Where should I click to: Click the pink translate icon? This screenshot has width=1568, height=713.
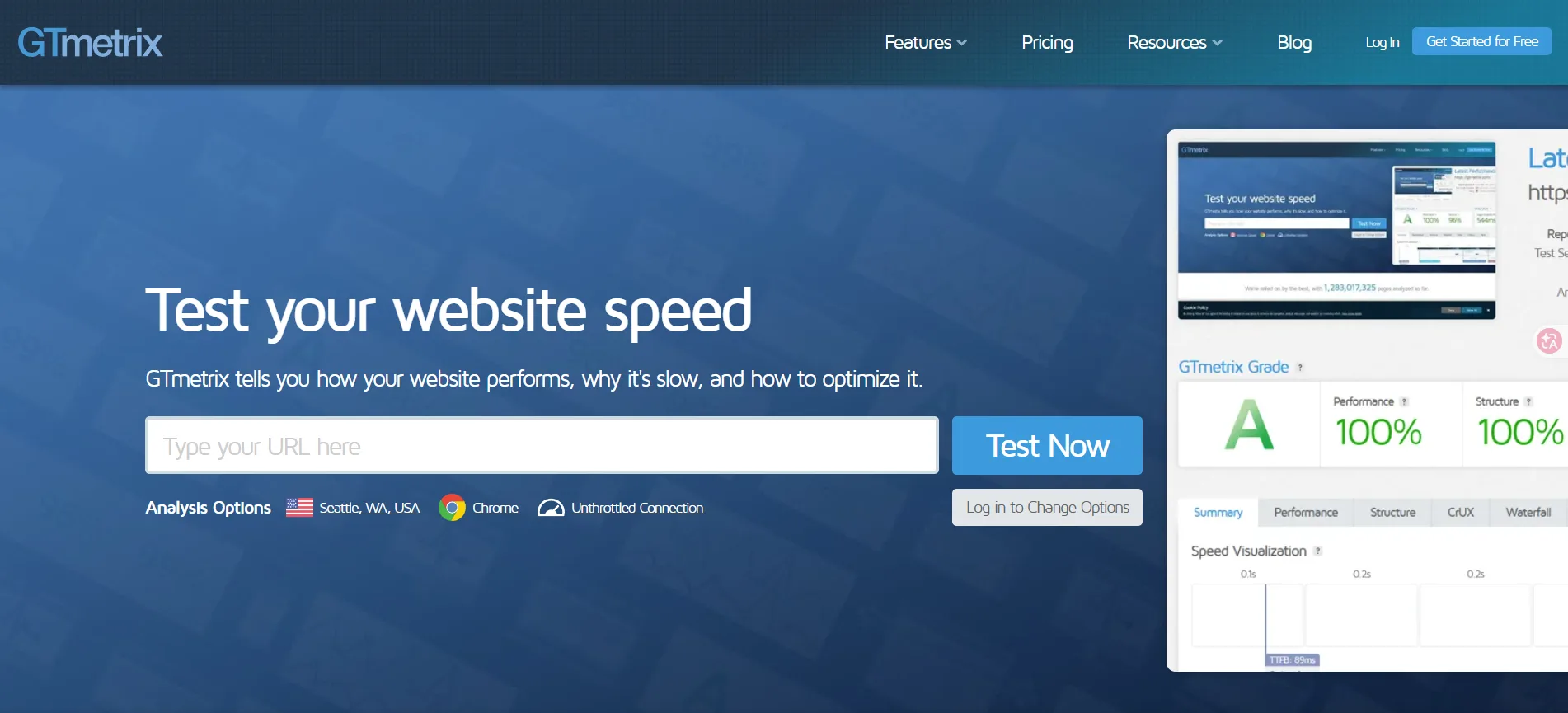coord(1549,340)
